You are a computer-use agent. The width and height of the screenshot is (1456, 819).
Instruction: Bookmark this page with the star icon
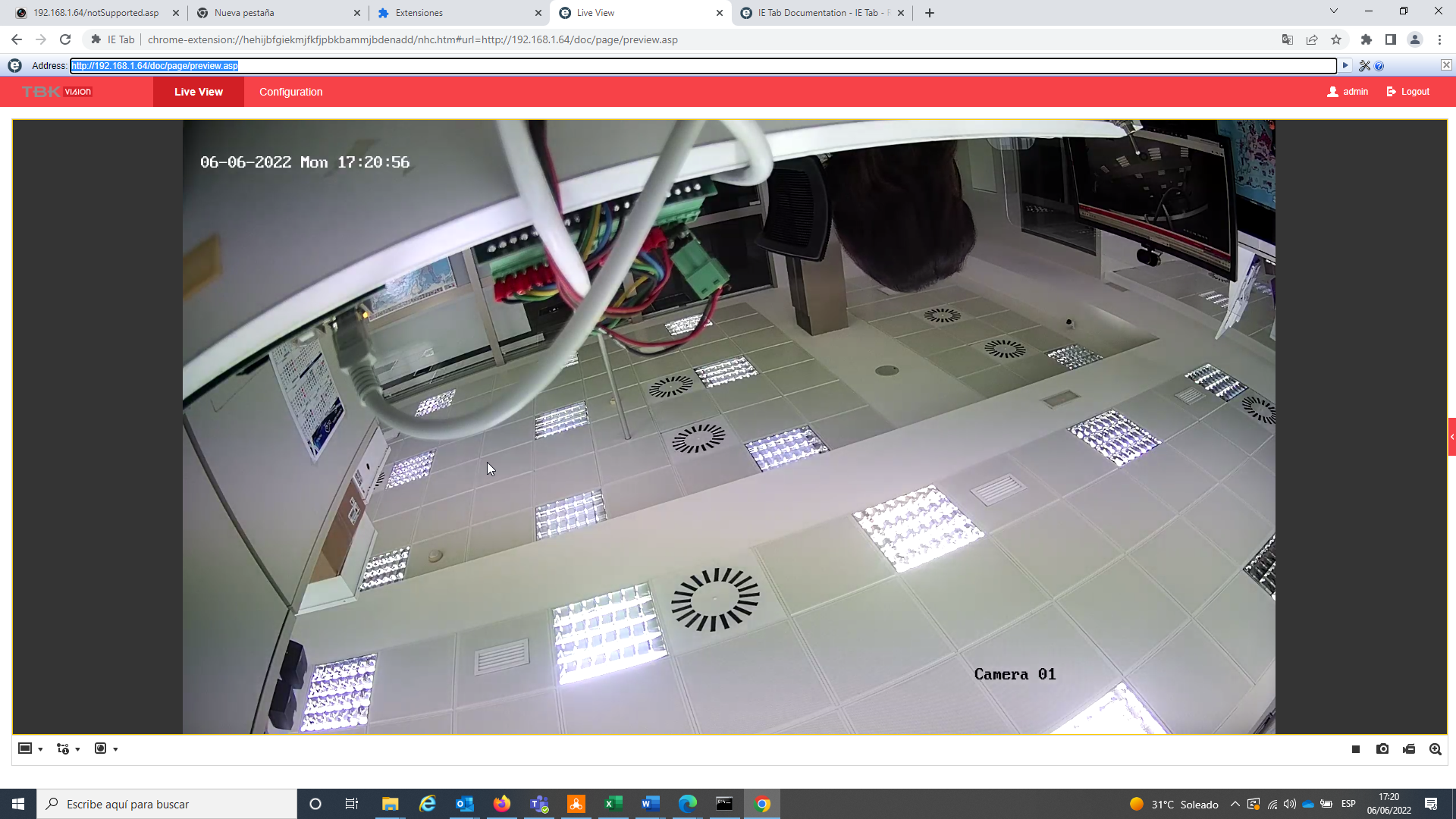[1336, 39]
